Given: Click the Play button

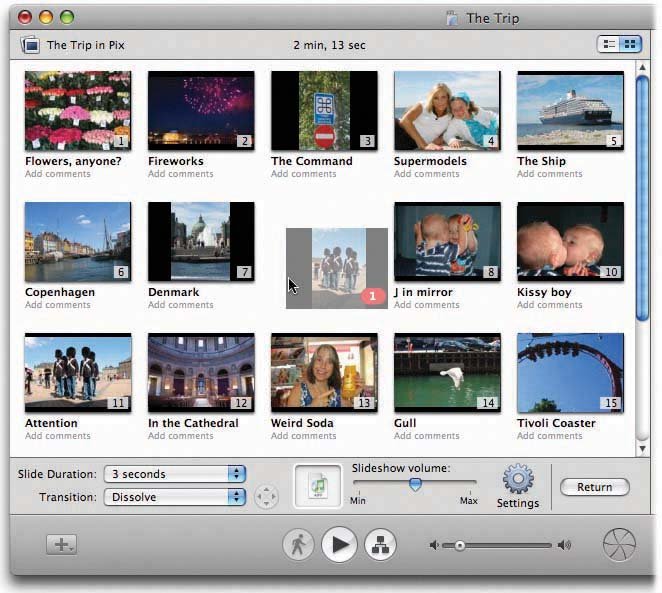Looking at the screenshot, I should (340, 545).
